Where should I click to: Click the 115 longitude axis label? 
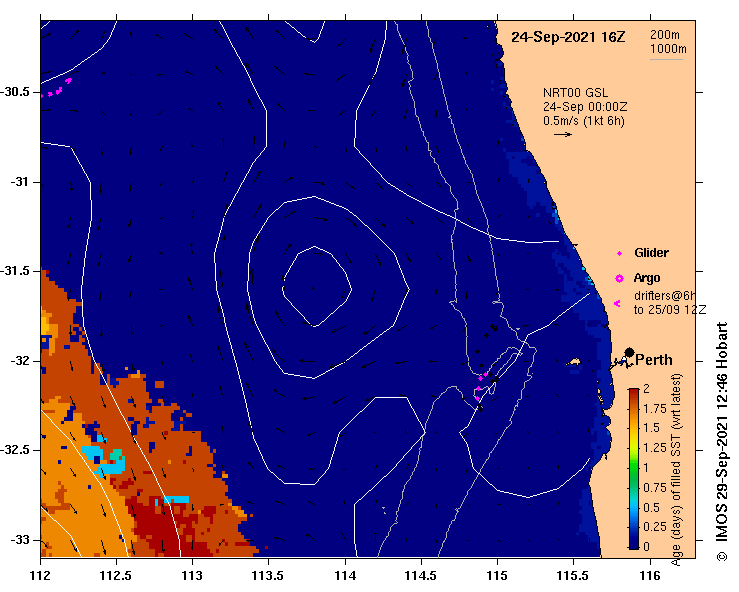pos(497,576)
